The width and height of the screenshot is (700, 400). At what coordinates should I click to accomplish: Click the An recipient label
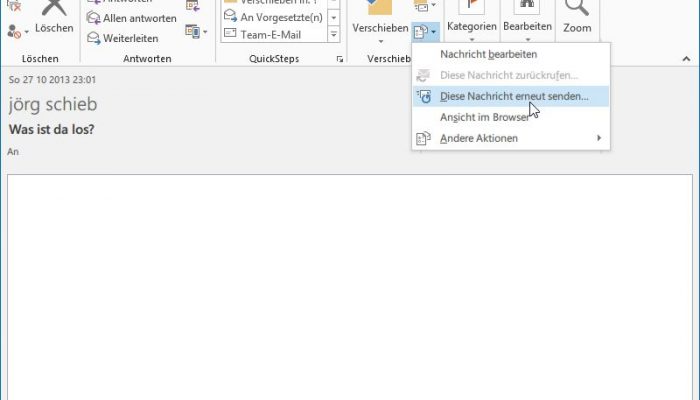(x=13, y=152)
